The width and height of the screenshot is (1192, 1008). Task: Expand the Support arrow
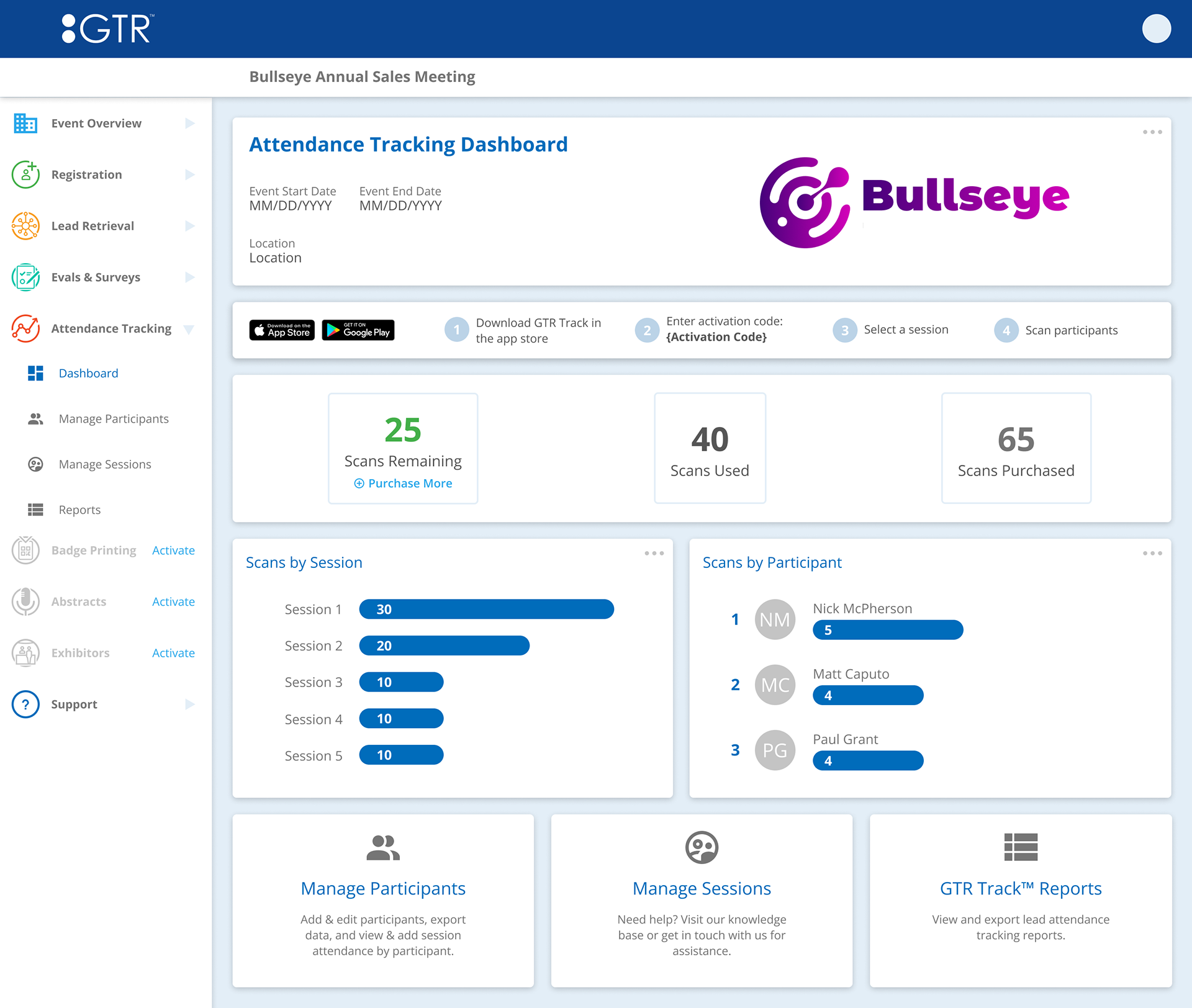click(x=190, y=704)
